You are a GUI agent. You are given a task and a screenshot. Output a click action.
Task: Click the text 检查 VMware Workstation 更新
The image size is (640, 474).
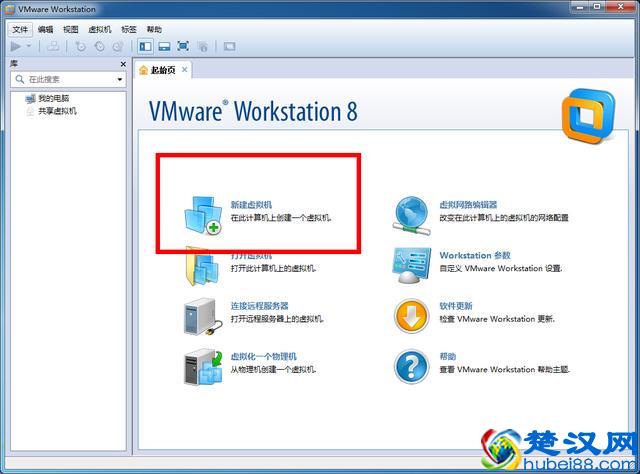click(x=497, y=319)
